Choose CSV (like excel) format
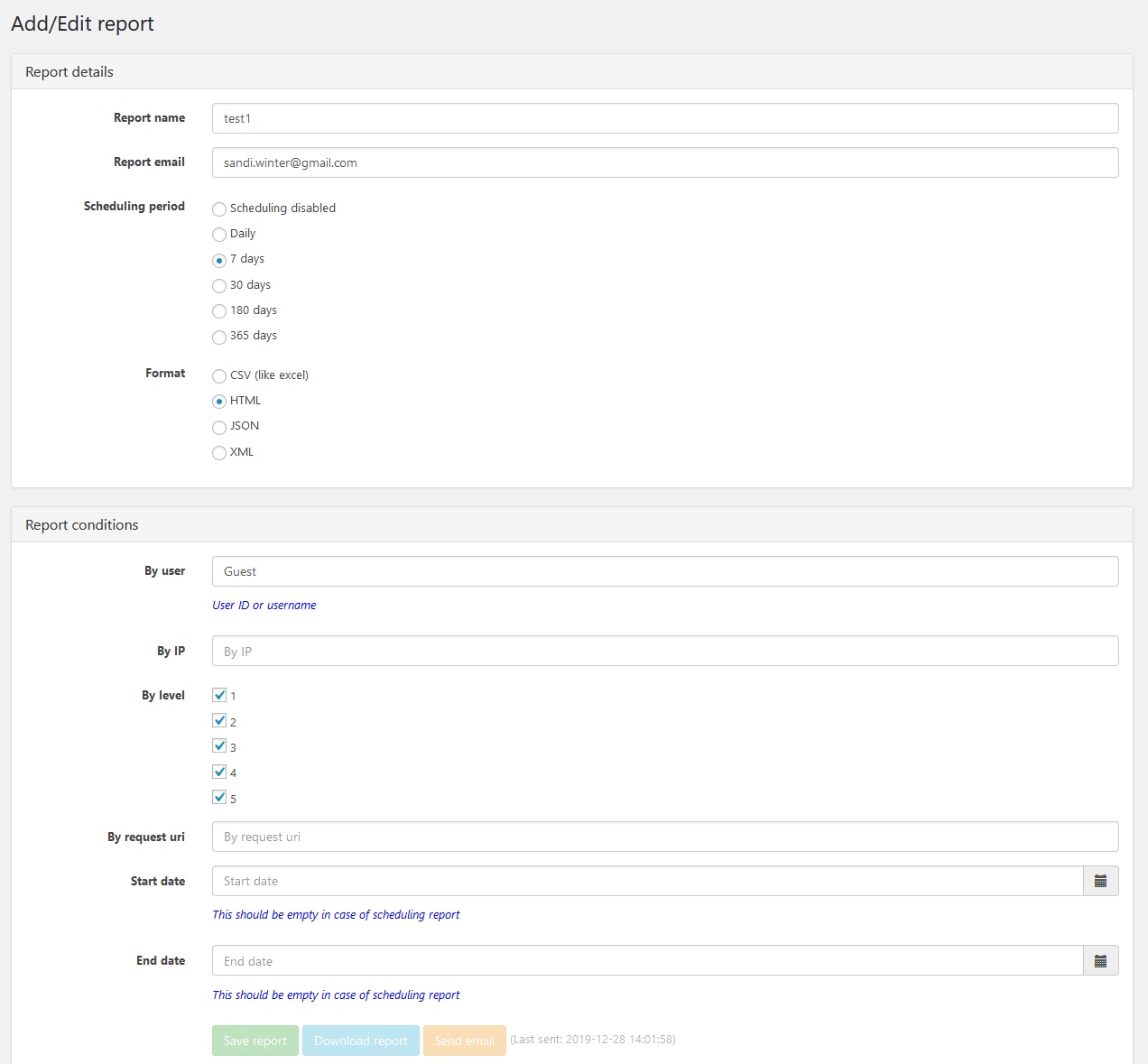This screenshot has height=1064, width=1148. tap(219, 376)
